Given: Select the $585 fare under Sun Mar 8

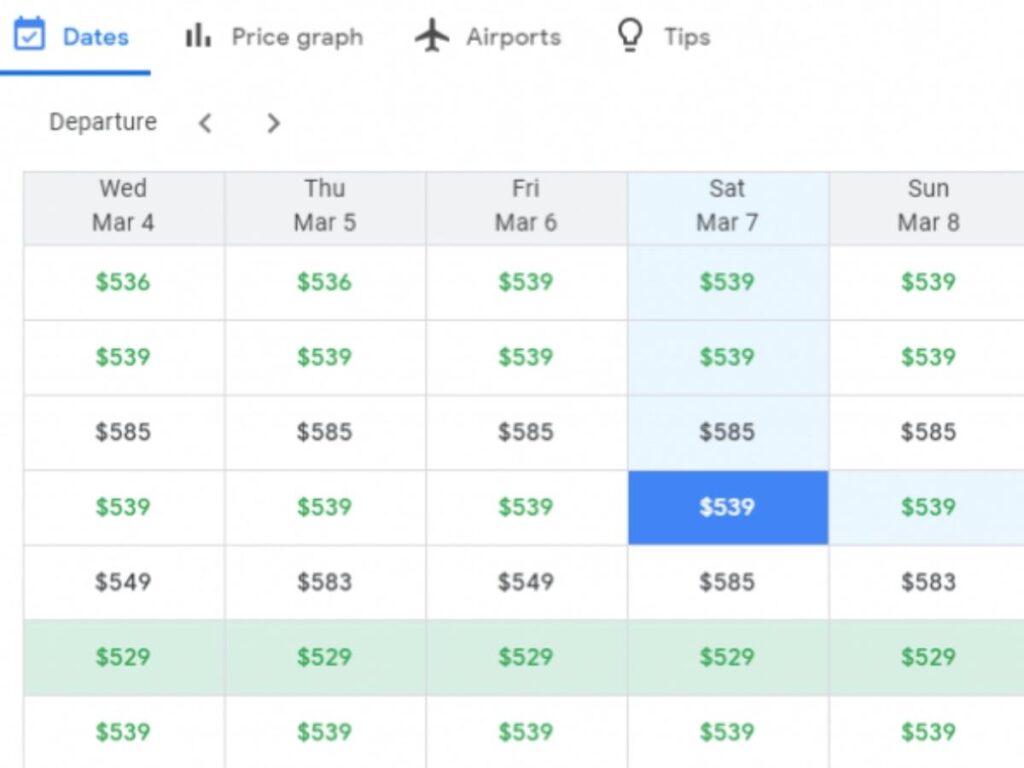Looking at the screenshot, I should tap(928, 432).
